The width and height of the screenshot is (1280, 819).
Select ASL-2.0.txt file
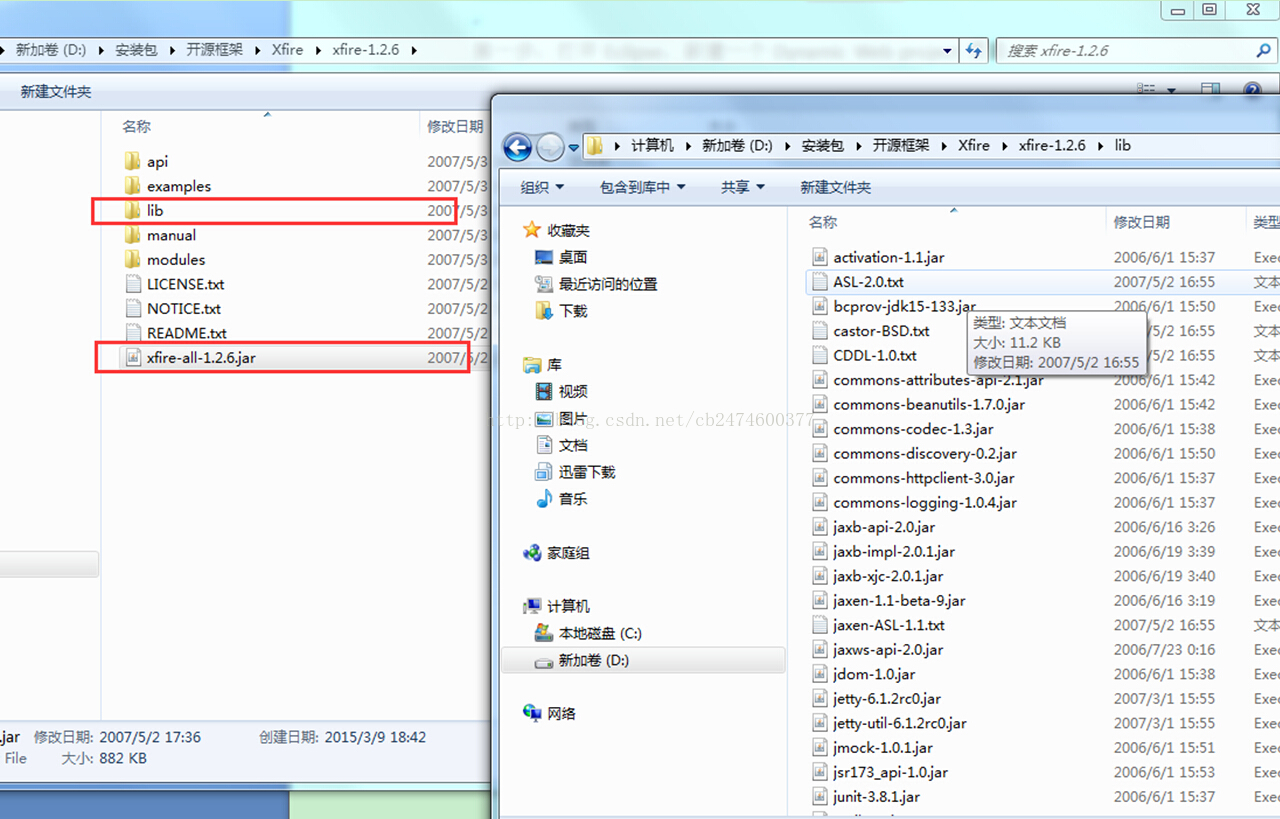(x=868, y=282)
